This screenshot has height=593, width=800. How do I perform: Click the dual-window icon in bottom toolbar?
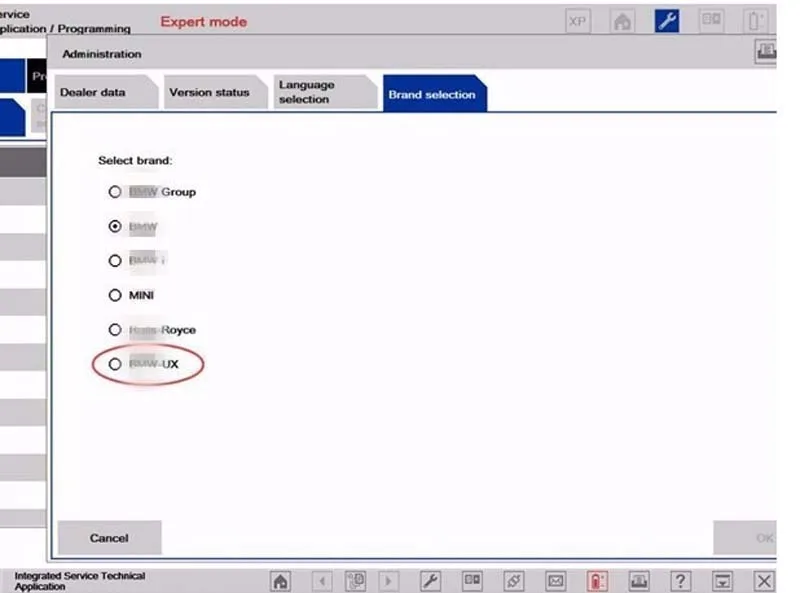[472, 581]
